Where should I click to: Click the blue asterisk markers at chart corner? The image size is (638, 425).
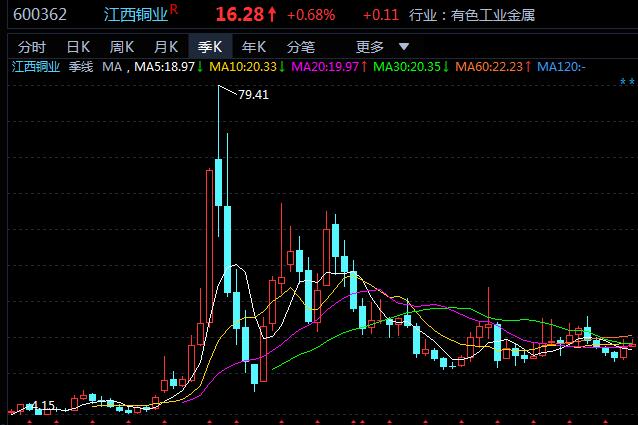(627, 82)
